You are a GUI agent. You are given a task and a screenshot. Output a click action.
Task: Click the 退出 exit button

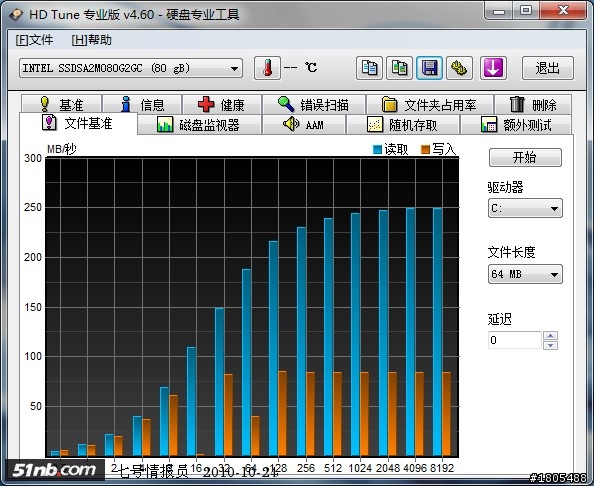pyautogui.click(x=548, y=68)
